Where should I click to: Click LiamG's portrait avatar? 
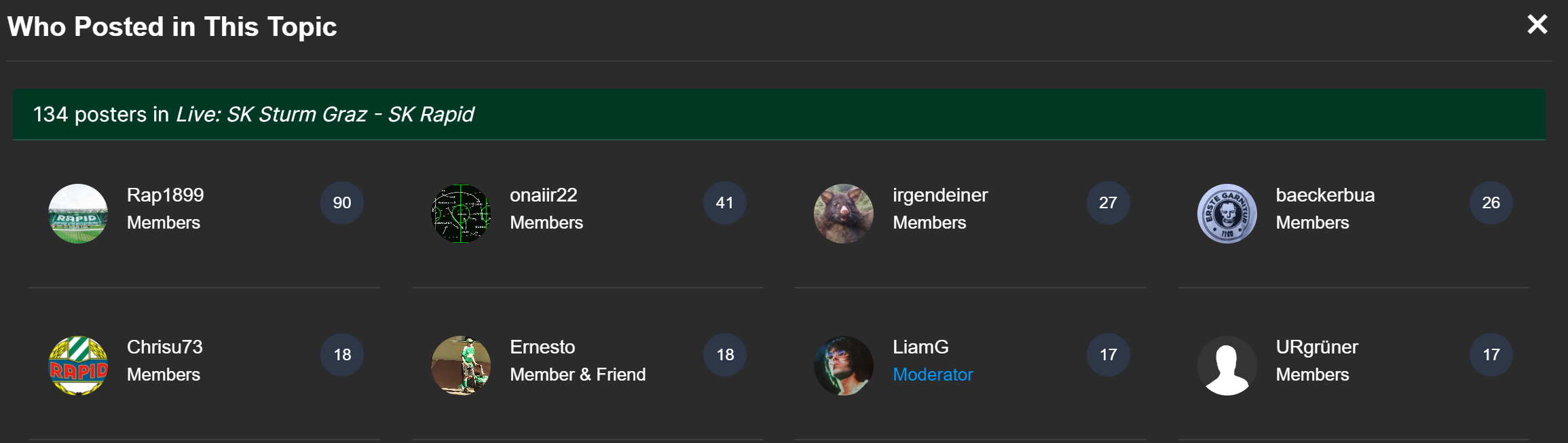[x=844, y=366]
